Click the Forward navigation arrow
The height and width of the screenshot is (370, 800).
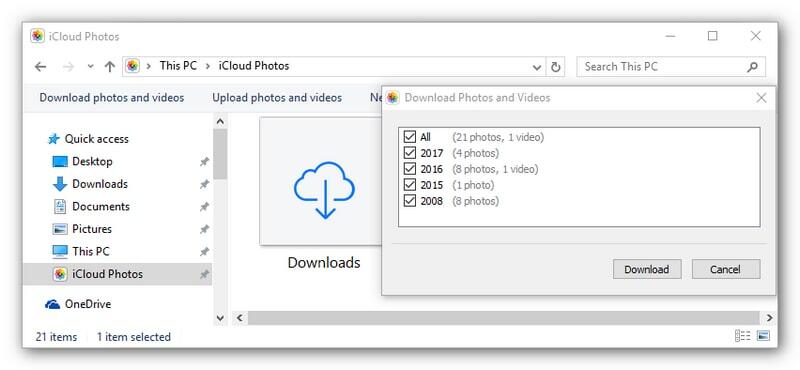coord(68,66)
